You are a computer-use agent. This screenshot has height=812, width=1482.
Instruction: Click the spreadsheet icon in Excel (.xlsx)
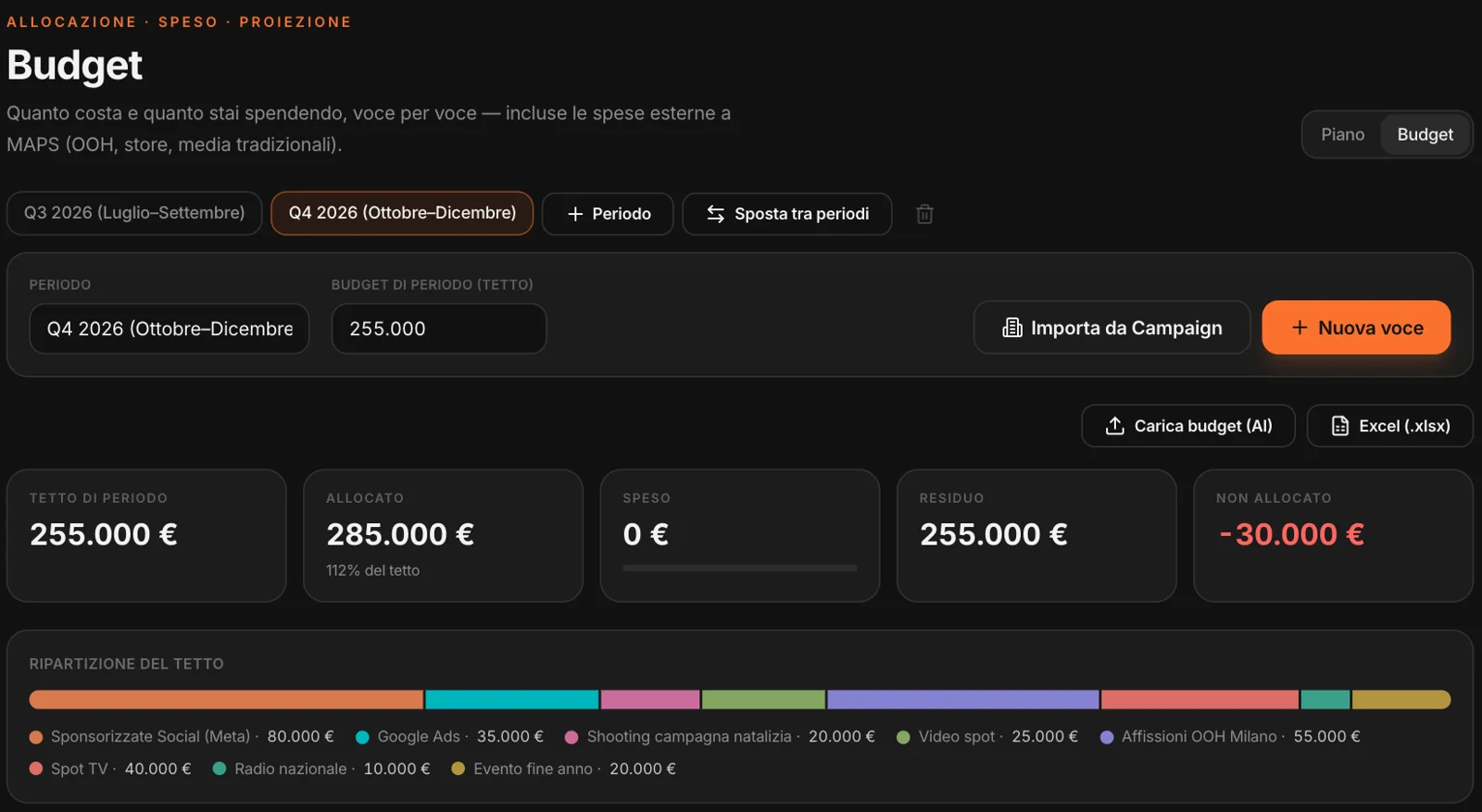1340,426
